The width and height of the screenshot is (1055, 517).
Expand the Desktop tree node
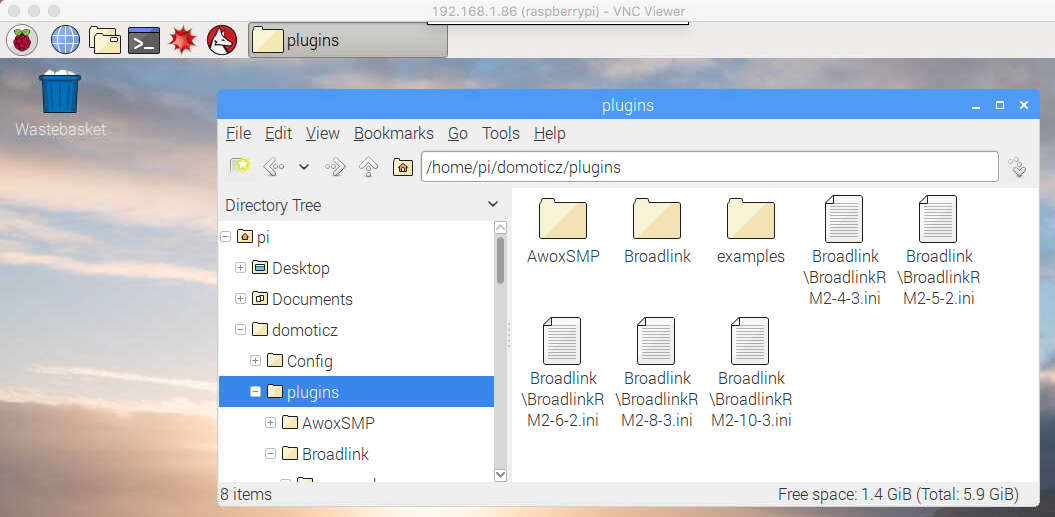point(240,268)
